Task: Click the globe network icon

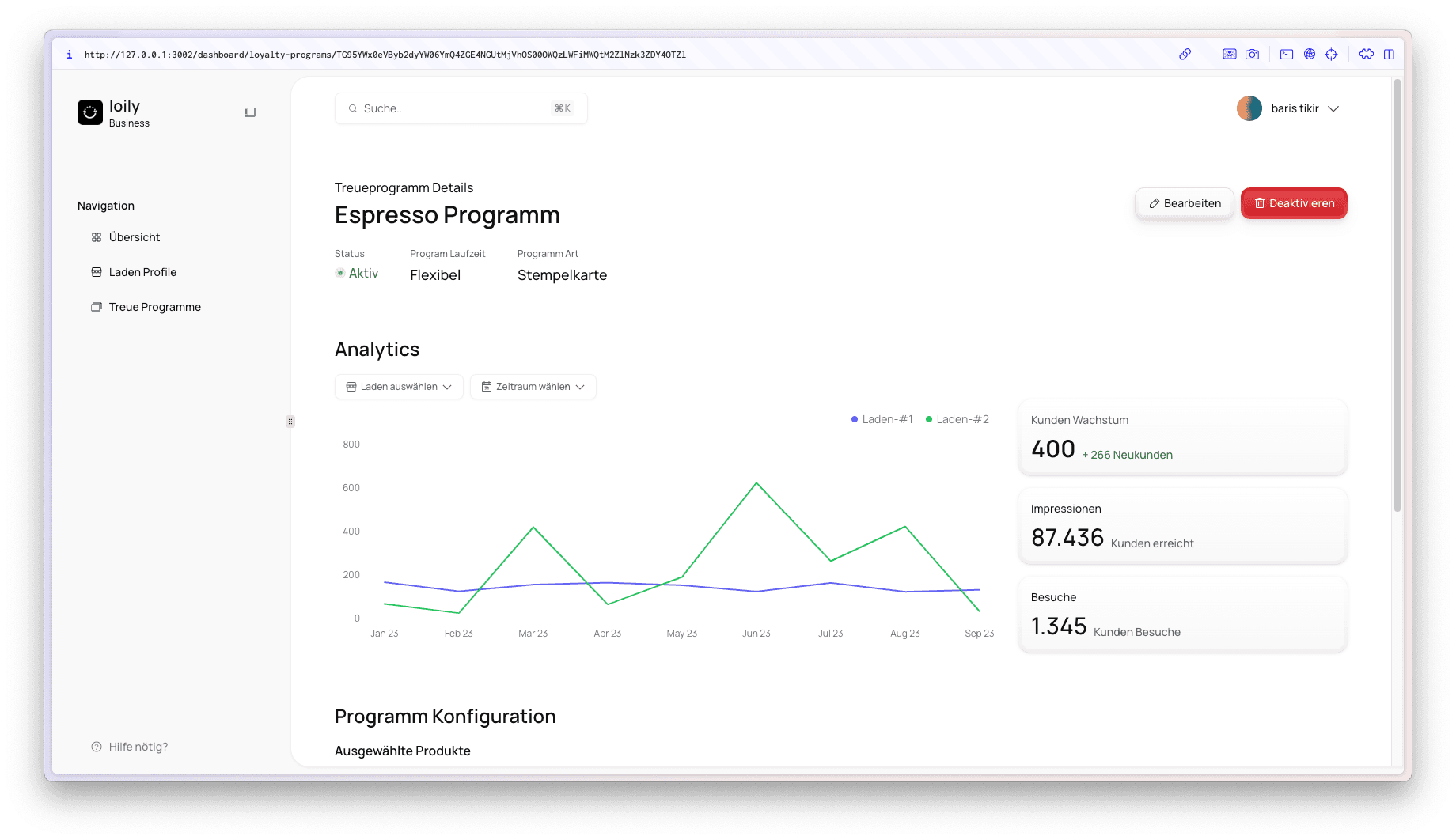Action: tap(1310, 55)
